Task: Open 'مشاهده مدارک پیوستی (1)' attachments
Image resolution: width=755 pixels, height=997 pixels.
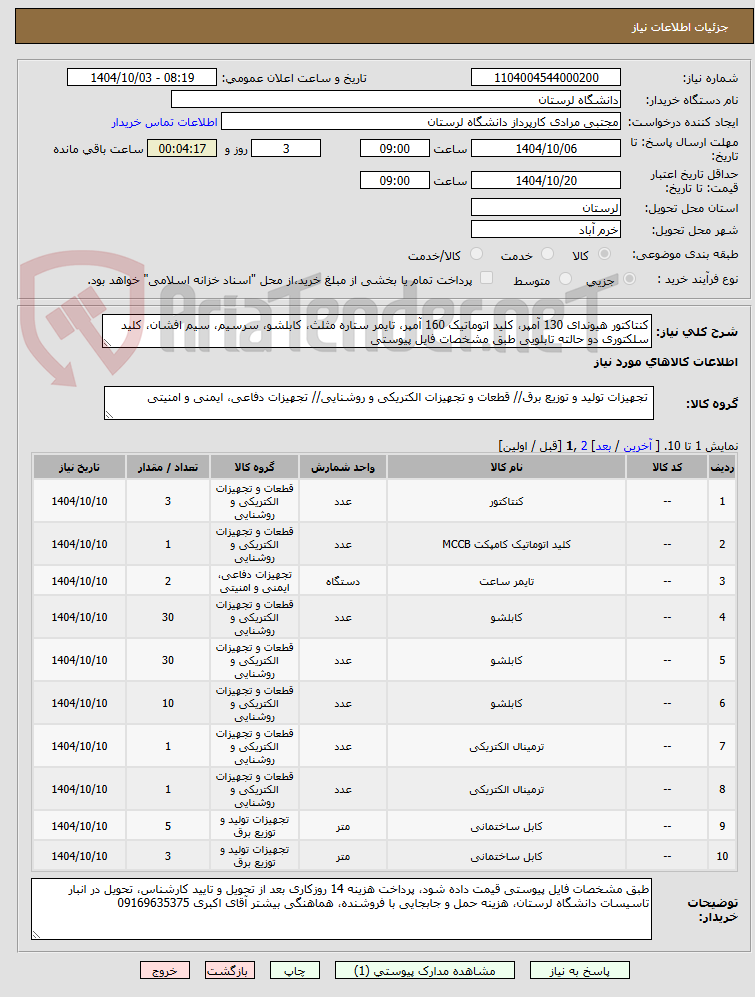Action: 424,970
